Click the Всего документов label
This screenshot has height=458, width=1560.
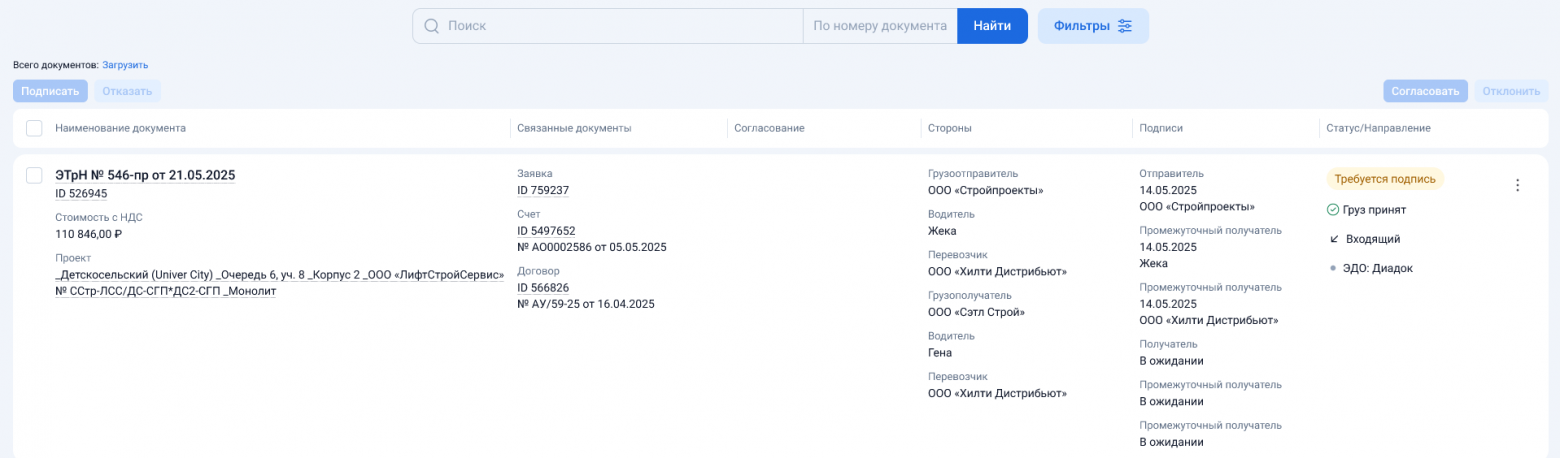tap(55, 65)
